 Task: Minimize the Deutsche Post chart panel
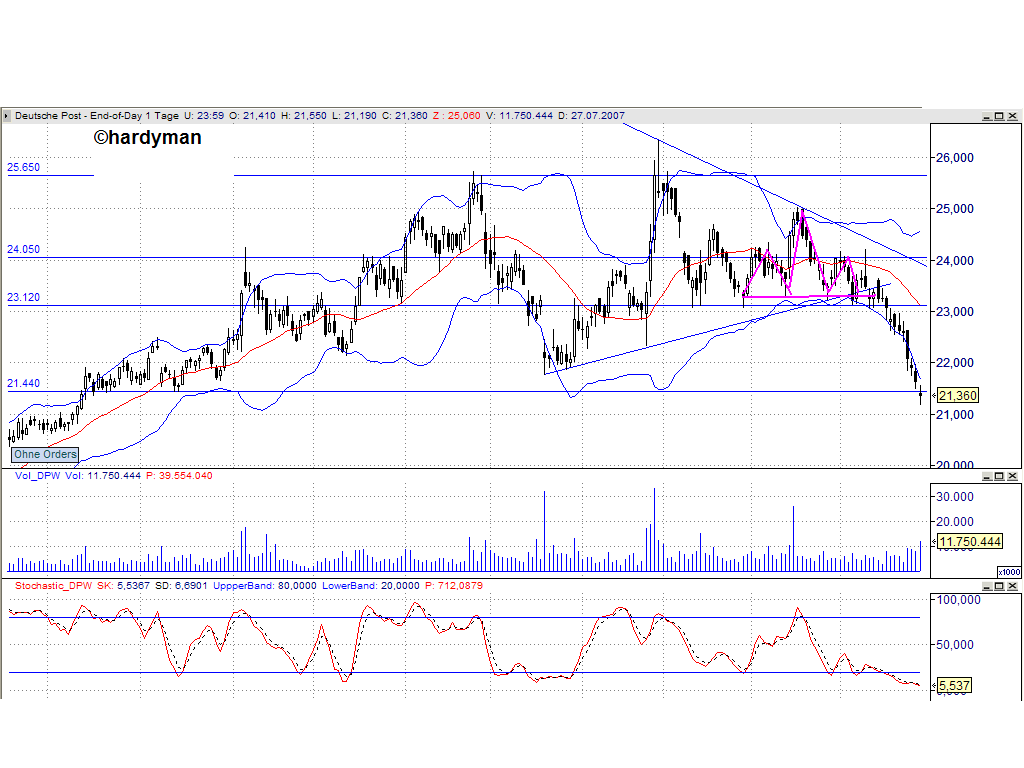(987, 115)
